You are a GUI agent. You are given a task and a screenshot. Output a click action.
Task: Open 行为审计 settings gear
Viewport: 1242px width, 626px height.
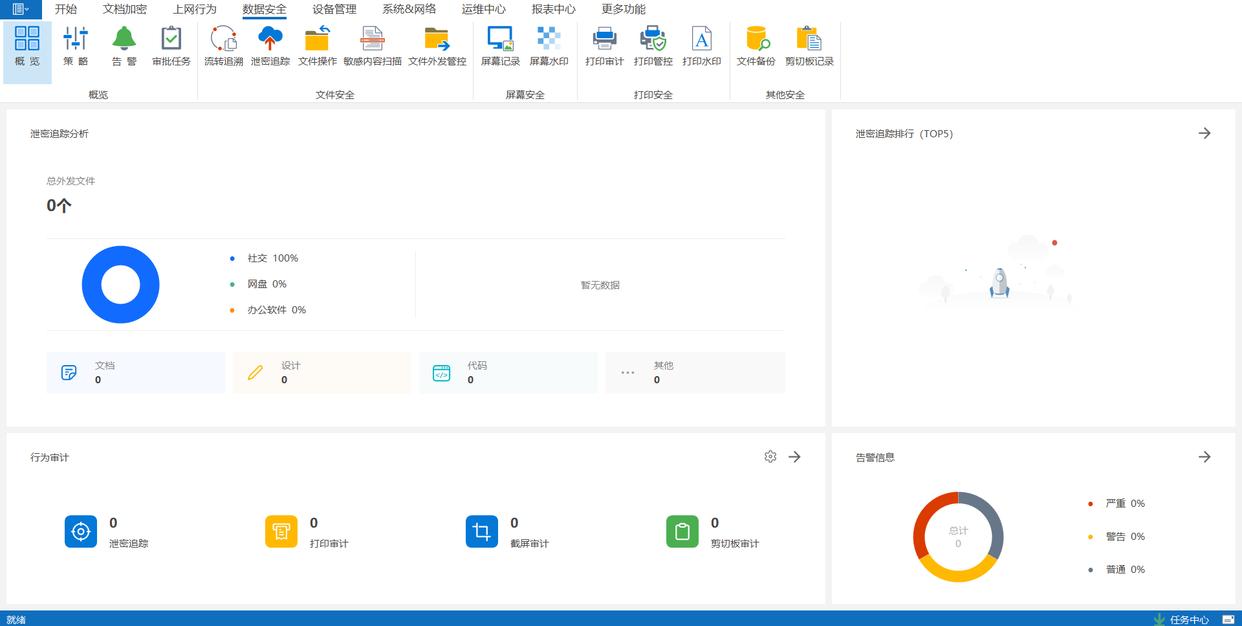(770, 457)
